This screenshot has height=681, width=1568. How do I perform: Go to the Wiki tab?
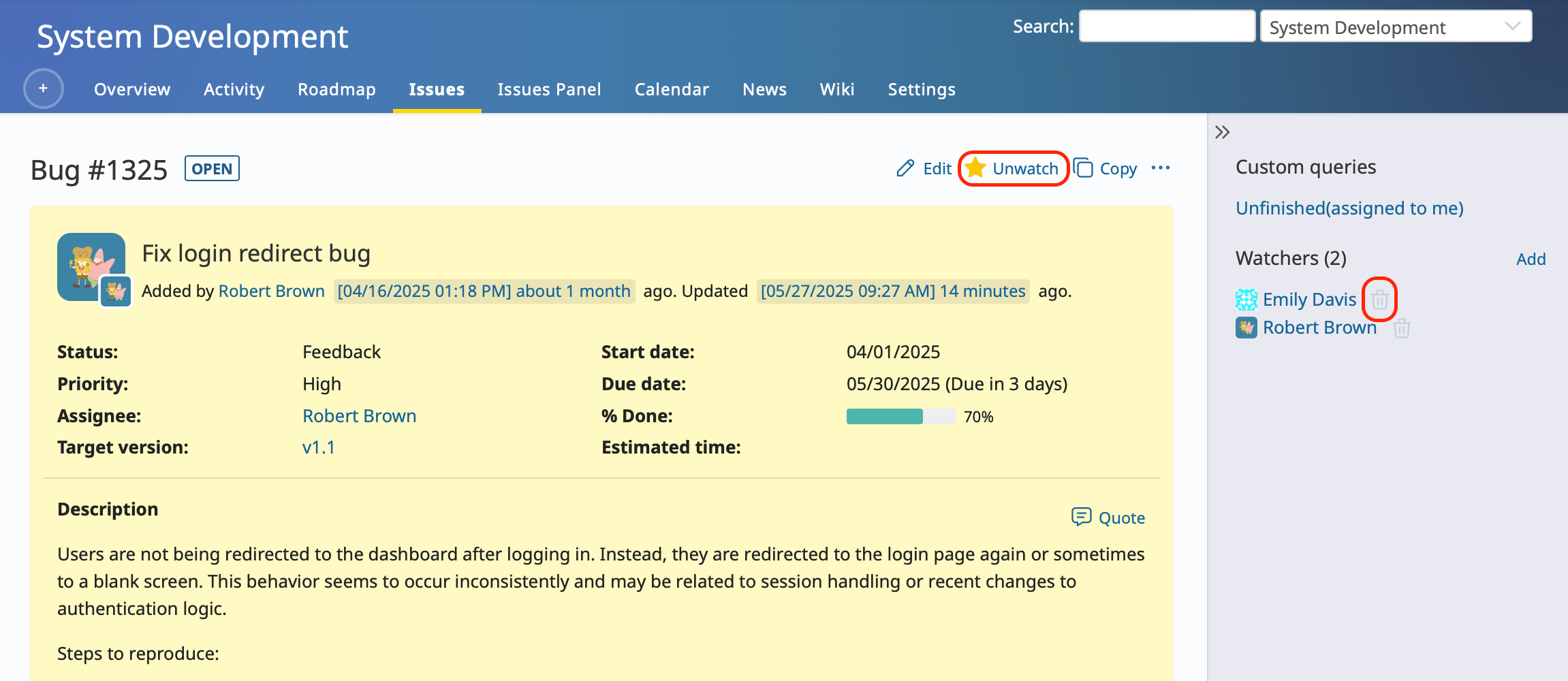pyautogui.click(x=836, y=89)
